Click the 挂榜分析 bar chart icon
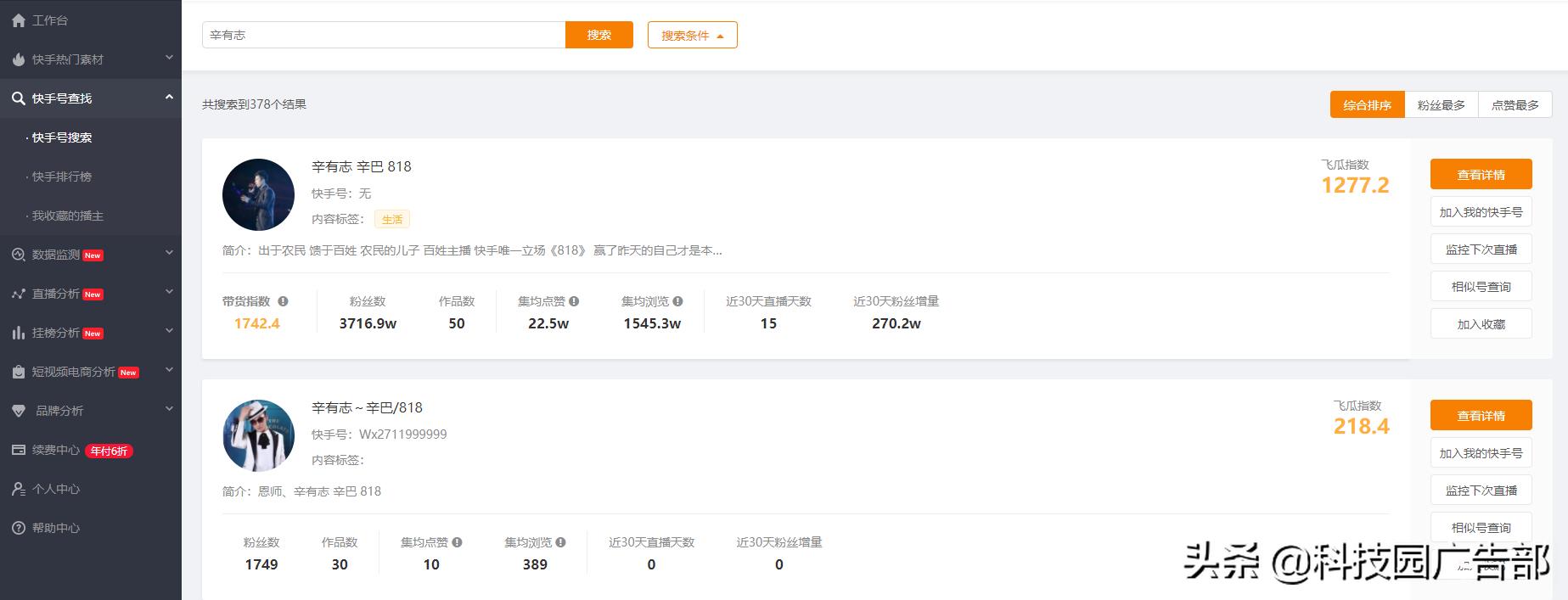1568x600 pixels. [19, 333]
